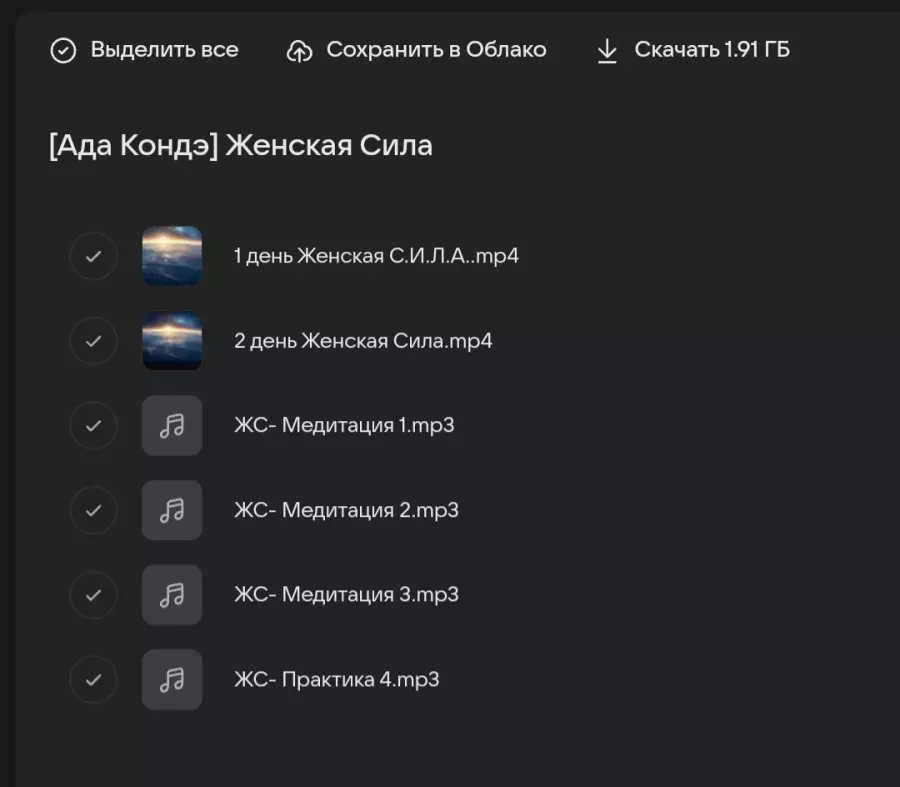900x787 pixels.
Task: Open file name ЖС- Медитация 1.mp3
Action: click(x=344, y=426)
